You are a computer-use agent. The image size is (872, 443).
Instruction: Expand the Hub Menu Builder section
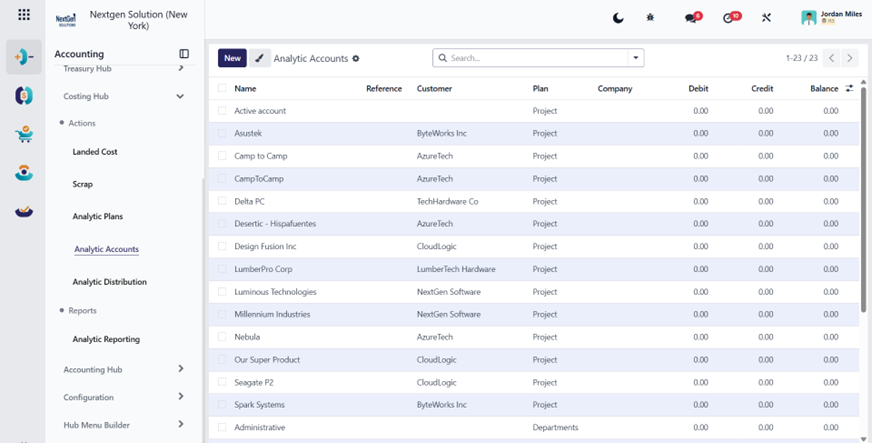click(x=123, y=425)
